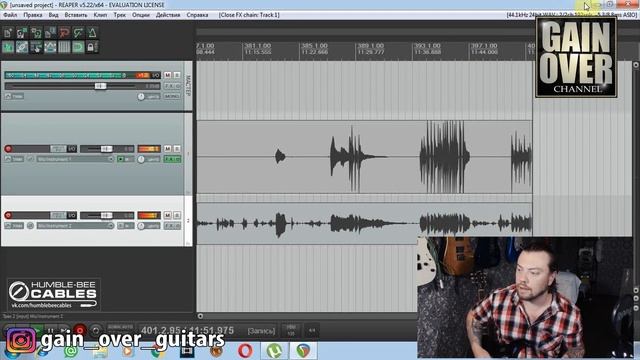Screen dimensions: 640x360
Task: Click the Redo toolbar icon
Action: pos(78,33)
